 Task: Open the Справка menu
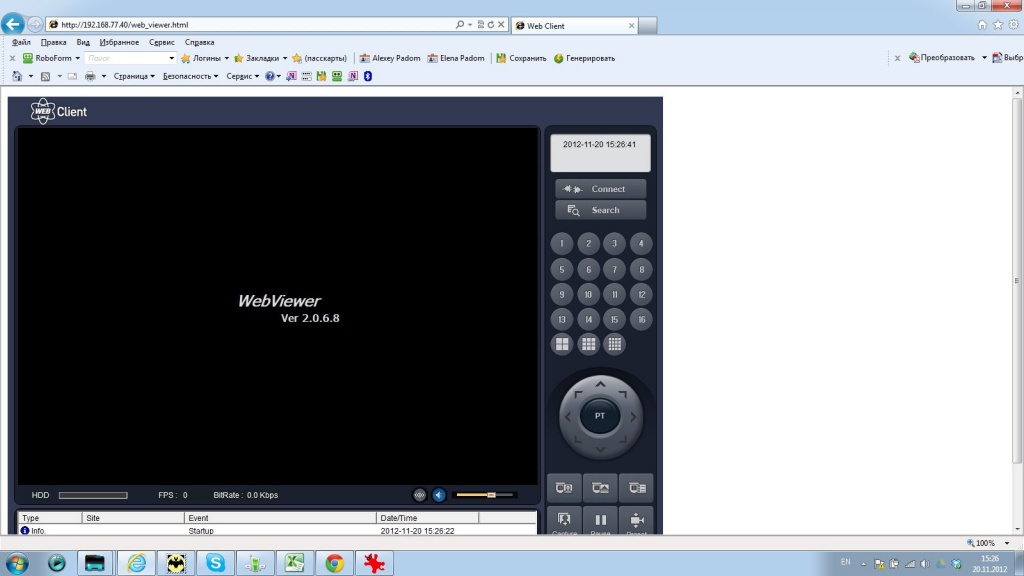coord(199,43)
